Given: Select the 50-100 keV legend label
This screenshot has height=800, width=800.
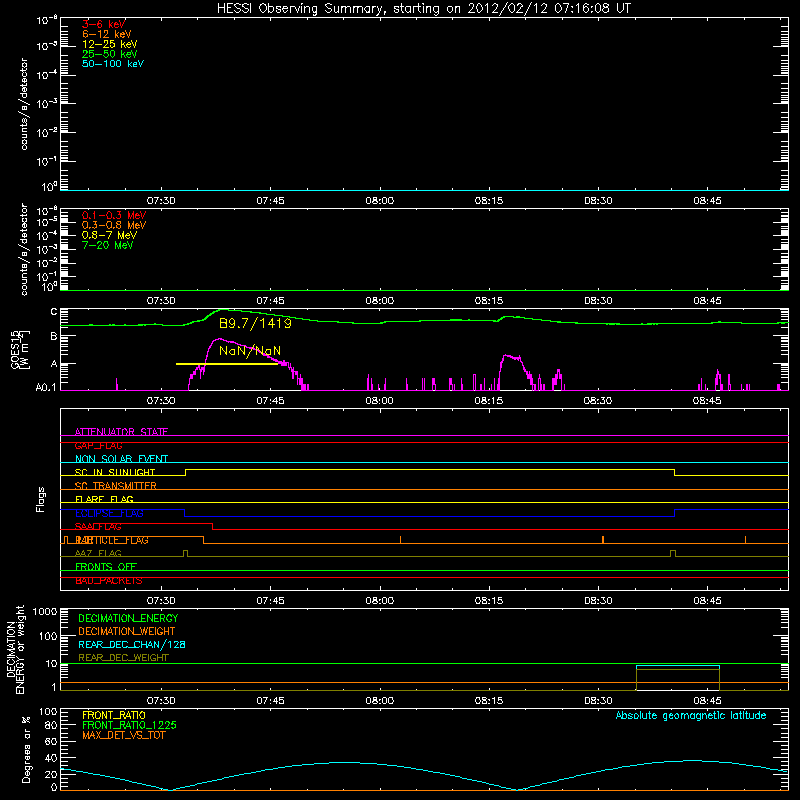Looking at the screenshot, I should (x=113, y=64).
